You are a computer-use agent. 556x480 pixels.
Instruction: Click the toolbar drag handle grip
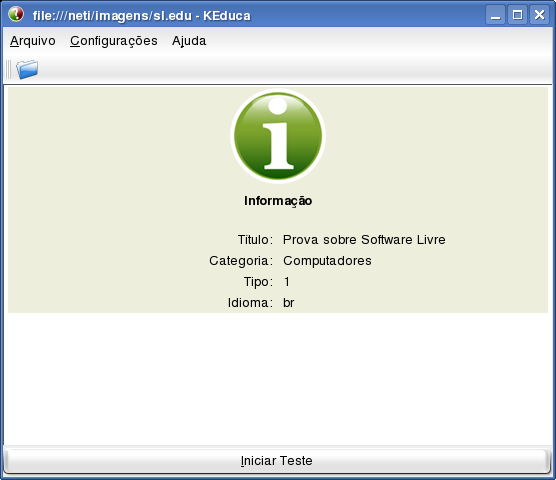(9, 69)
